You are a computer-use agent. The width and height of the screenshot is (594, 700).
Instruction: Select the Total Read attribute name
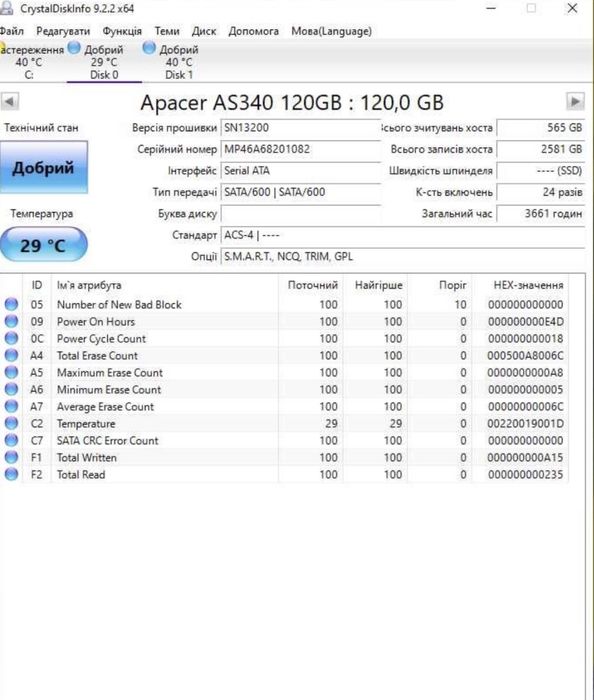click(81, 474)
